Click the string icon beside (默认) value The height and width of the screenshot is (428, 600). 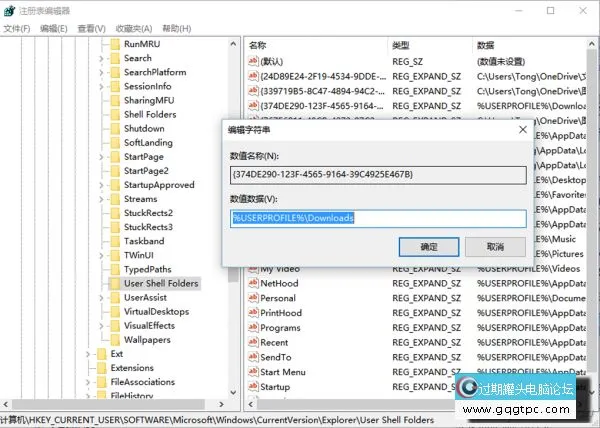[x=253, y=61]
